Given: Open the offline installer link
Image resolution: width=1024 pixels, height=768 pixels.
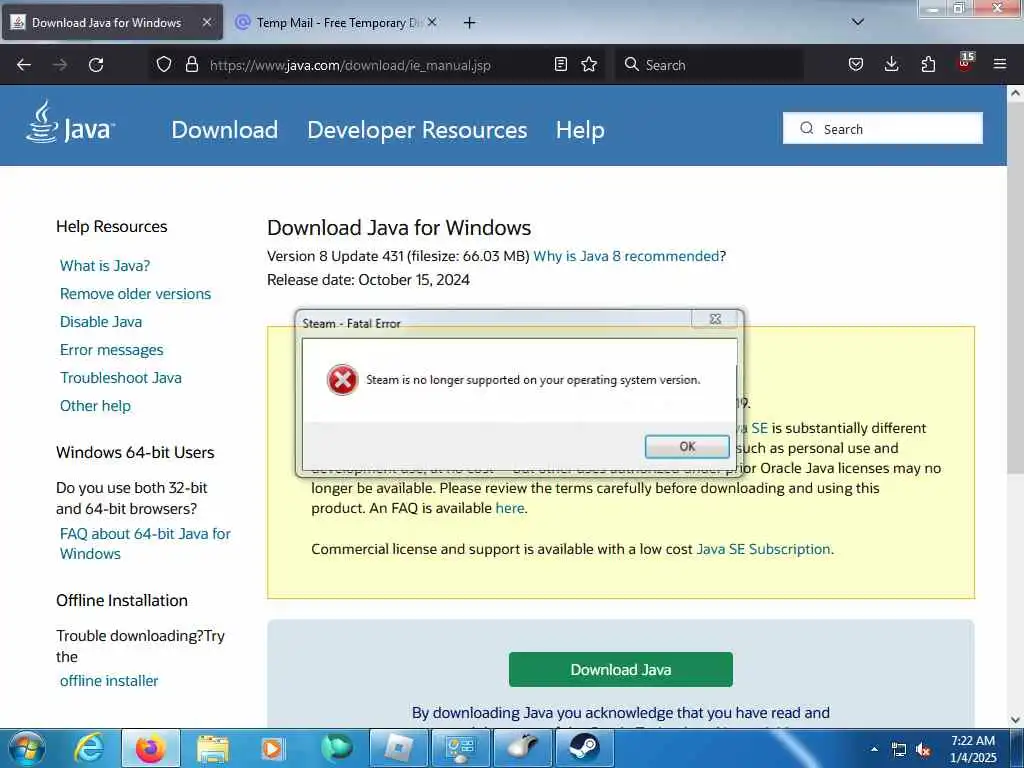Looking at the screenshot, I should point(109,681).
